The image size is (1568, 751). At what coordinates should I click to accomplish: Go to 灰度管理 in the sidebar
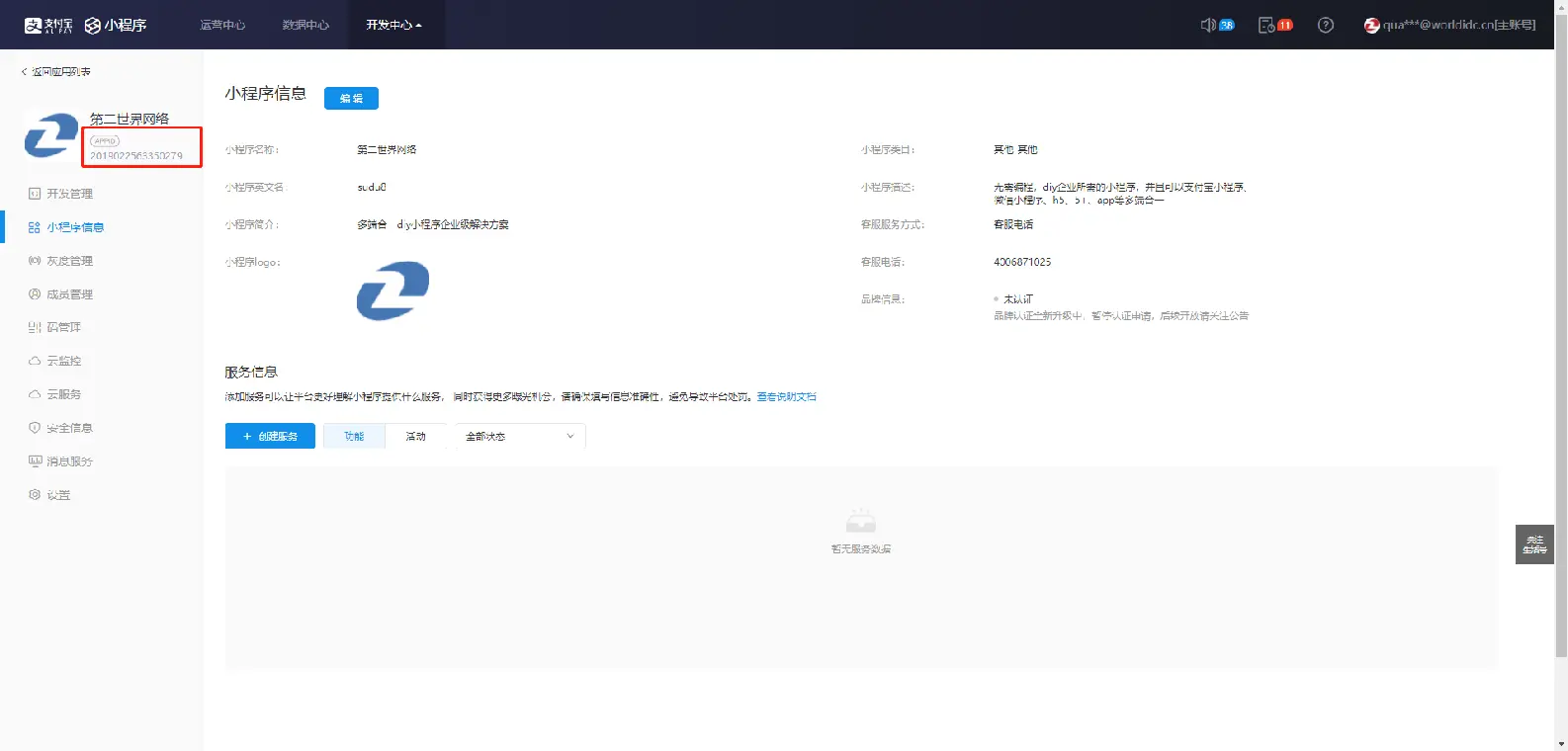(x=69, y=261)
